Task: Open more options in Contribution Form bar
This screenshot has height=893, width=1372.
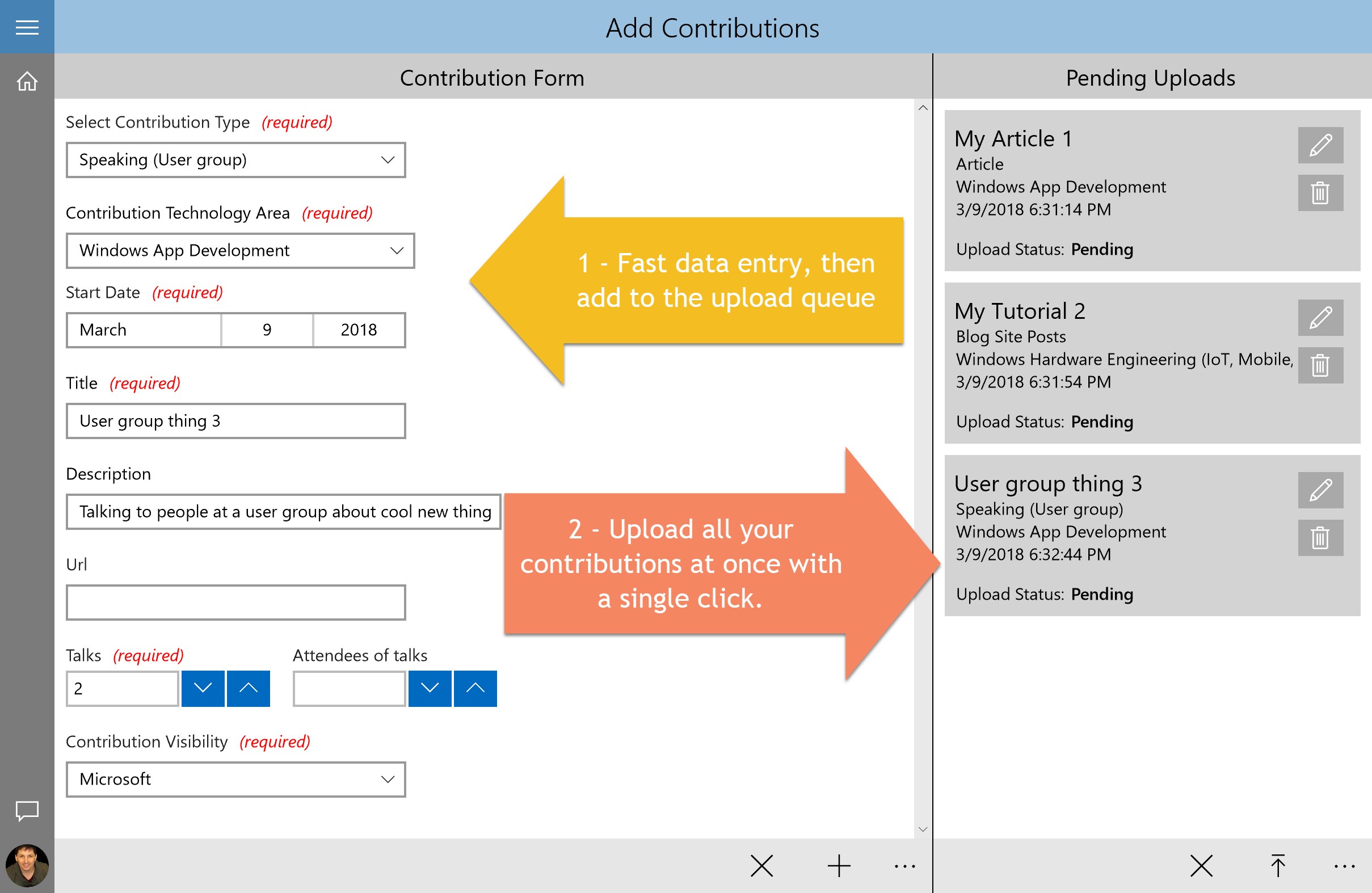Action: pos(904,865)
